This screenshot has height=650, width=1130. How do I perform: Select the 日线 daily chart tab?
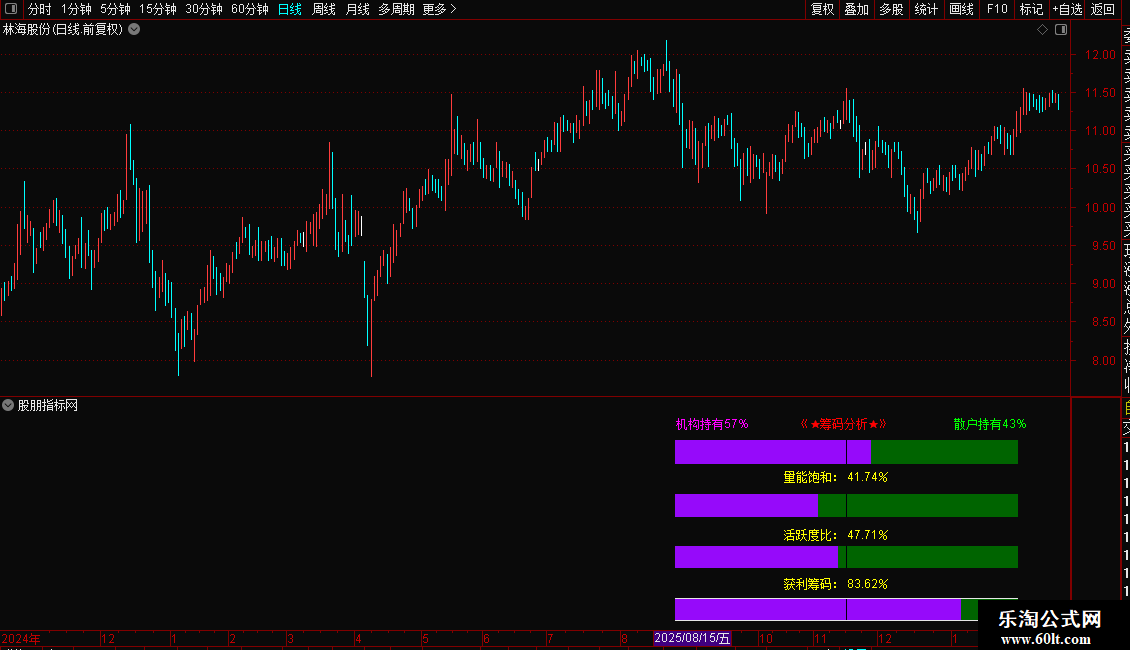click(x=290, y=9)
